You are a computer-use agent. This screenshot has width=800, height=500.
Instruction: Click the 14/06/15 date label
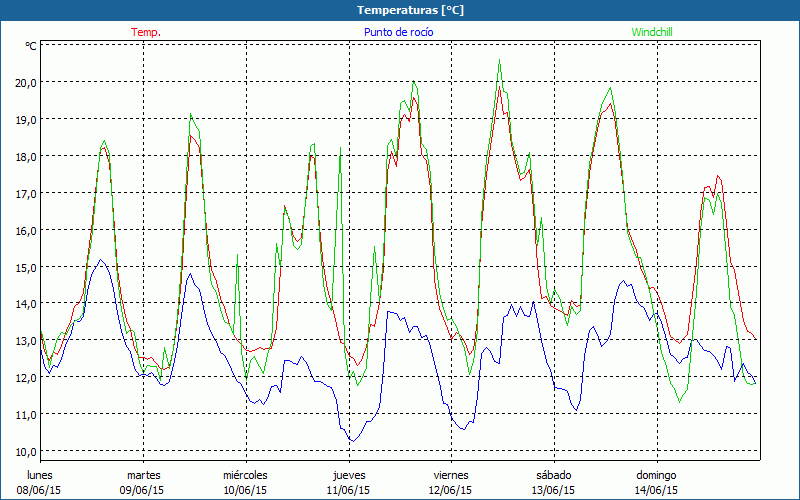(656, 490)
